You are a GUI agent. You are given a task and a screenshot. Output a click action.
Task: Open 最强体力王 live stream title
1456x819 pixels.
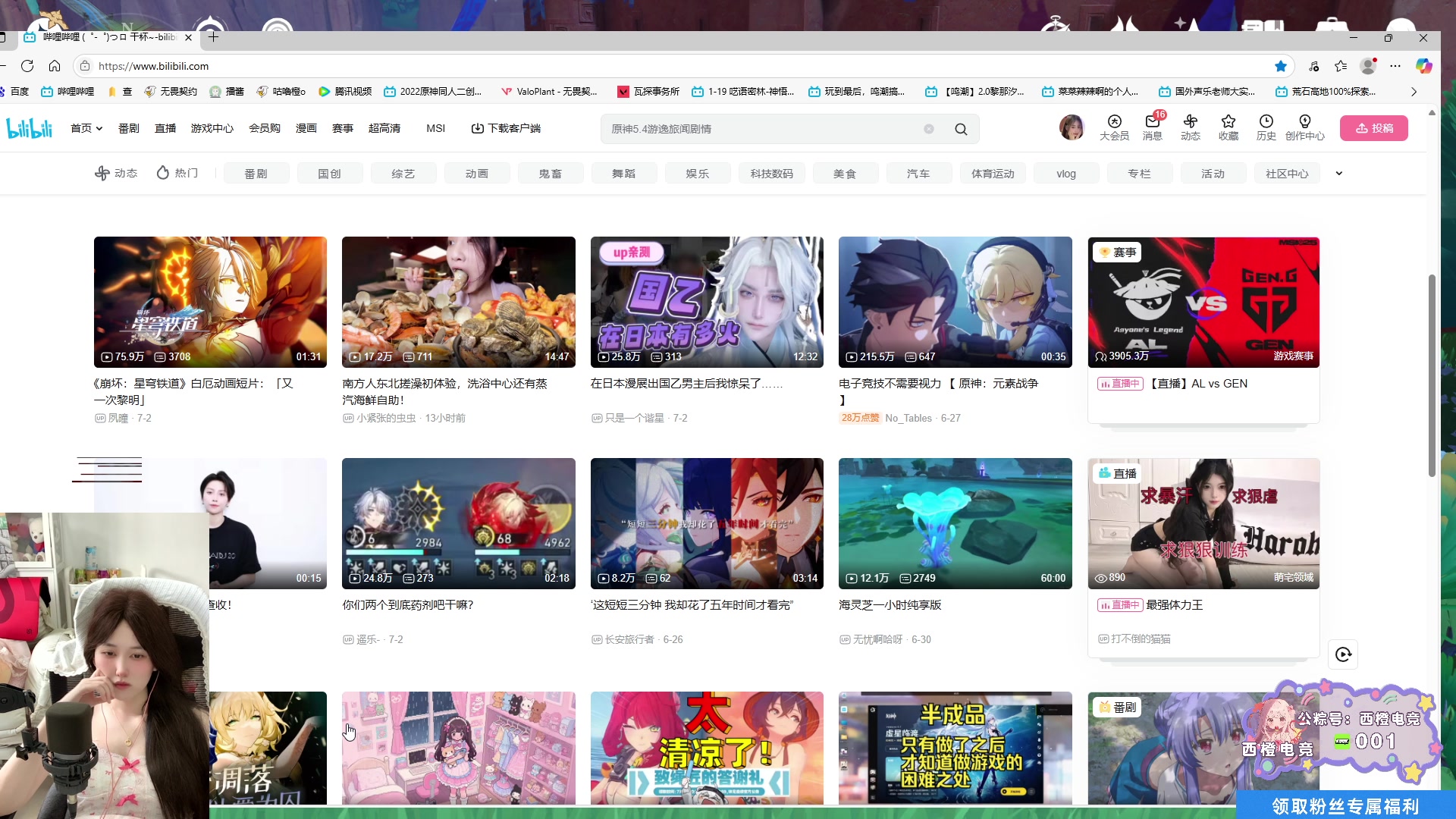coord(1175,605)
